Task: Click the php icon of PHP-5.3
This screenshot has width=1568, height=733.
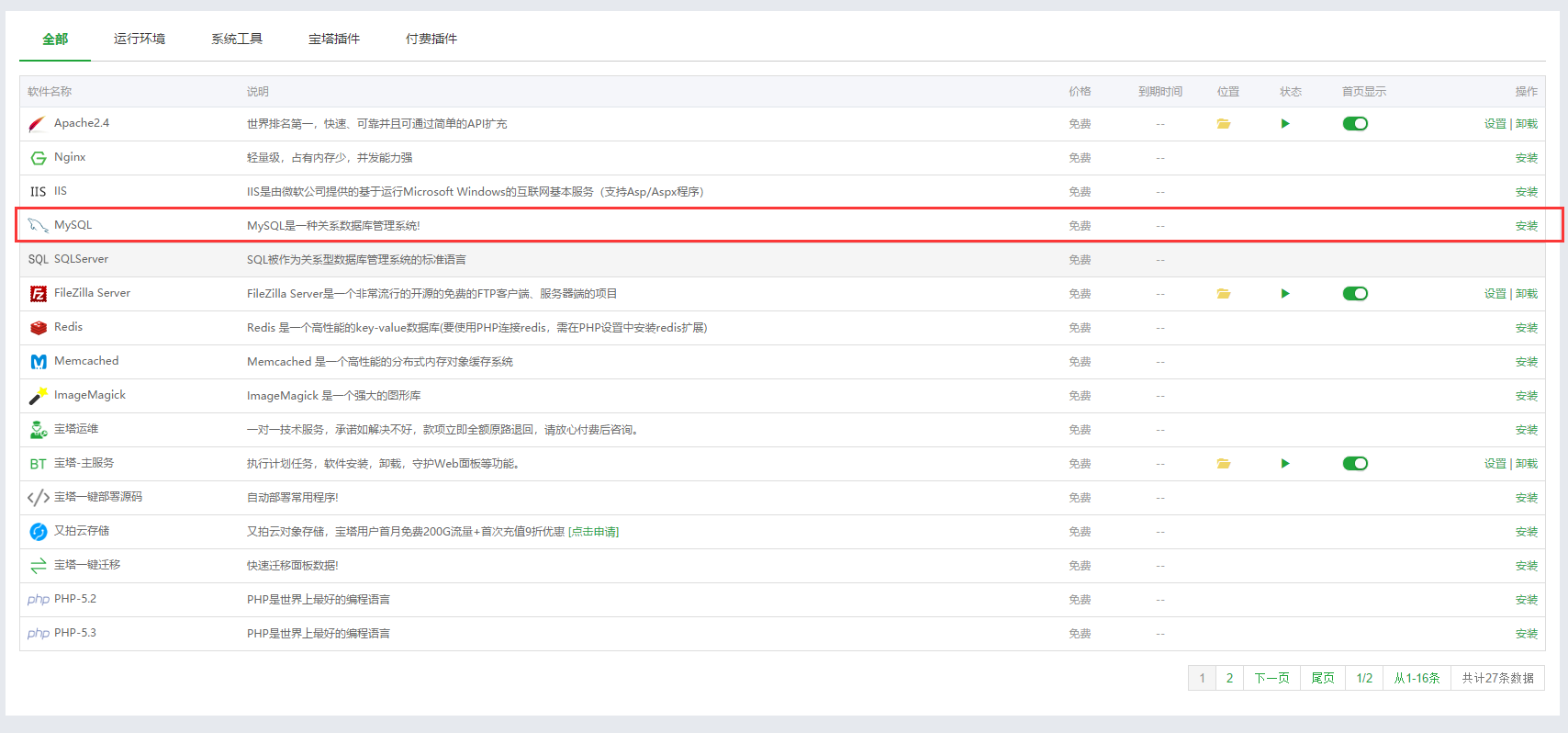Action: (38, 634)
